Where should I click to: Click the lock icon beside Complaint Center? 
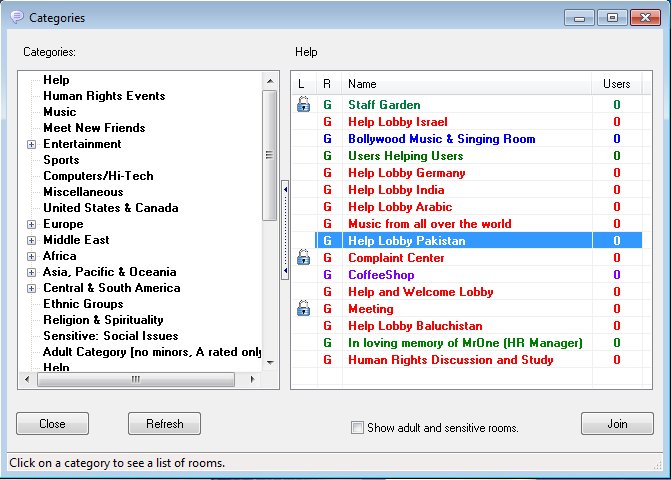pos(303,258)
